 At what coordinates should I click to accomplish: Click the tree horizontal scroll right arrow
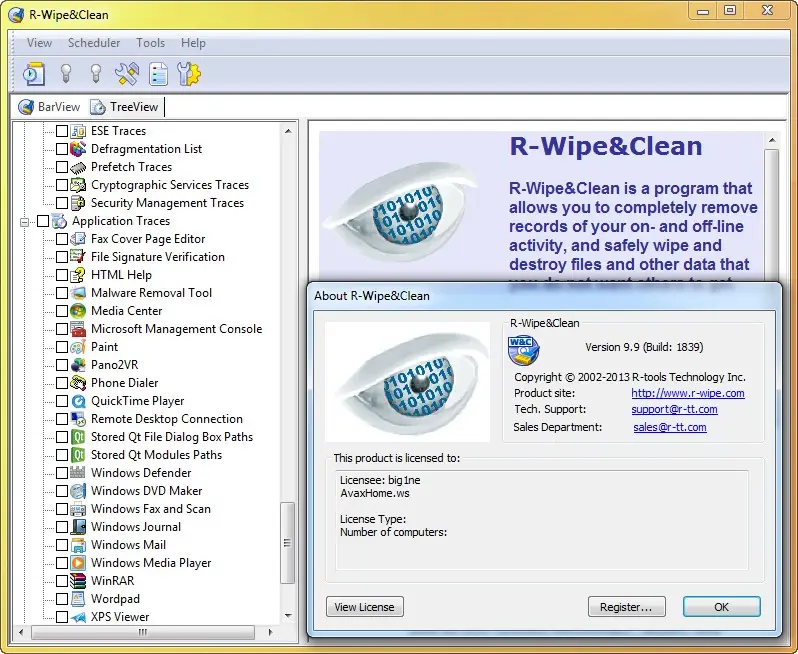coord(270,632)
